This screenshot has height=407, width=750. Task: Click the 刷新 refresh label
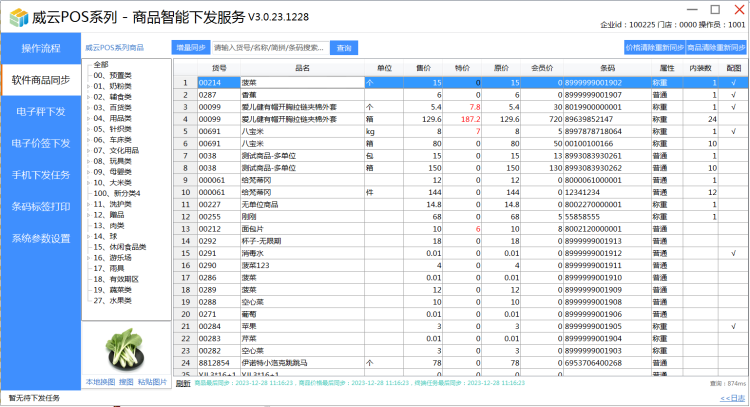pos(183,383)
